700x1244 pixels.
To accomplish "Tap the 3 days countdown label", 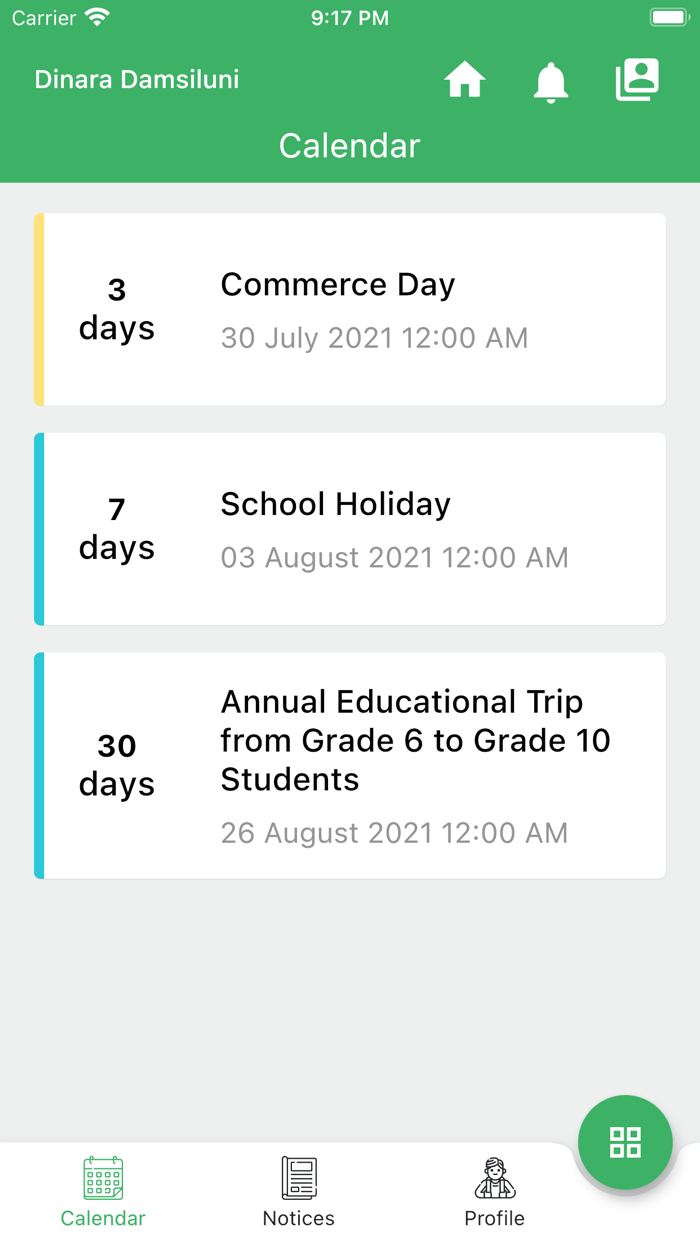I will [x=117, y=309].
